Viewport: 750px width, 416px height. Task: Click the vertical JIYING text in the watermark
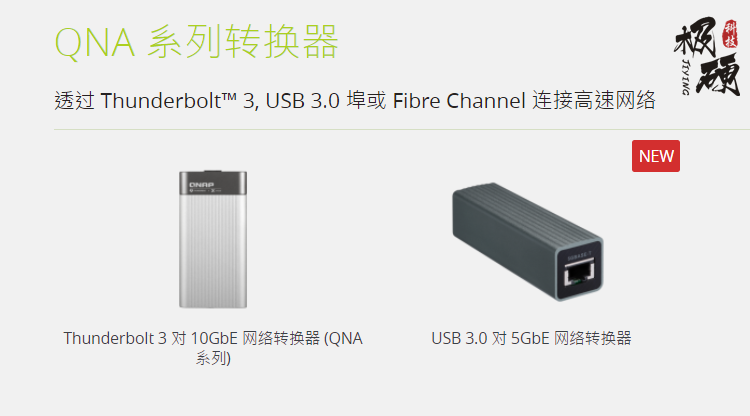tap(685, 77)
